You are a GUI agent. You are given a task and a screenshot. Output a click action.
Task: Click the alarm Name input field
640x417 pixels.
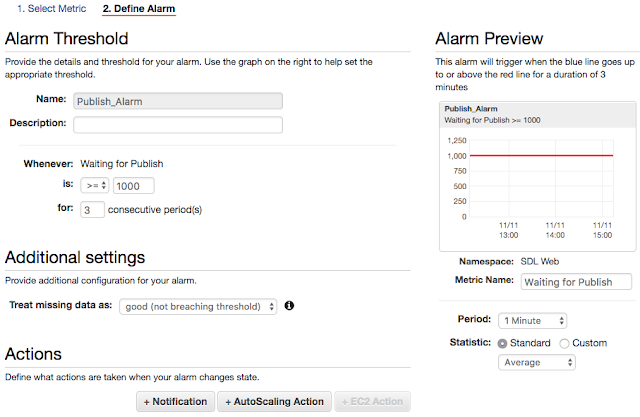tap(178, 101)
